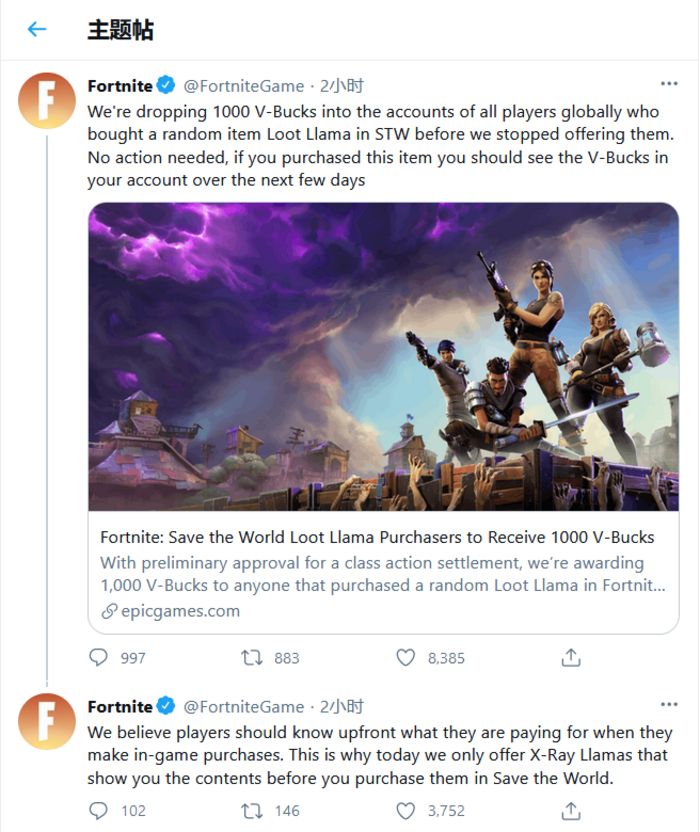This screenshot has height=832, width=700.
Task: Open the Fortnite Save the World image
Action: [x=383, y=357]
